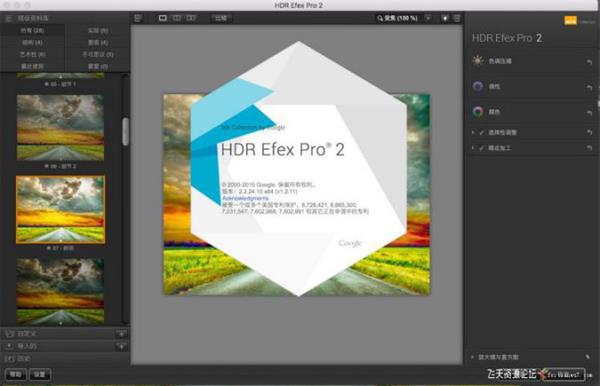The image size is (600, 386).
Task: Click the loupe pin icon at panel bottom
Action: click(587, 357)
